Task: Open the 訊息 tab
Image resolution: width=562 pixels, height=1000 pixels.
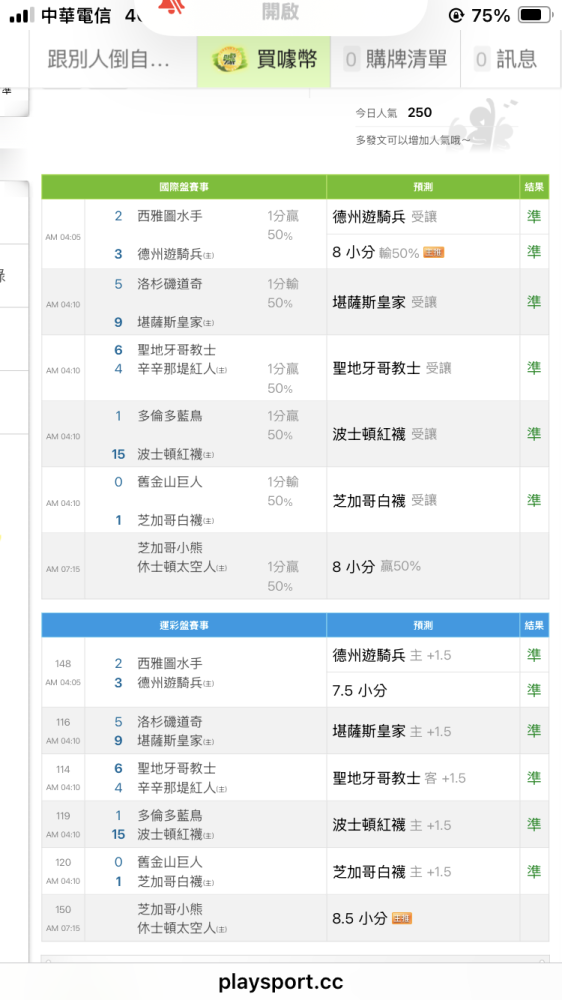Action: [x=507, y=59]
